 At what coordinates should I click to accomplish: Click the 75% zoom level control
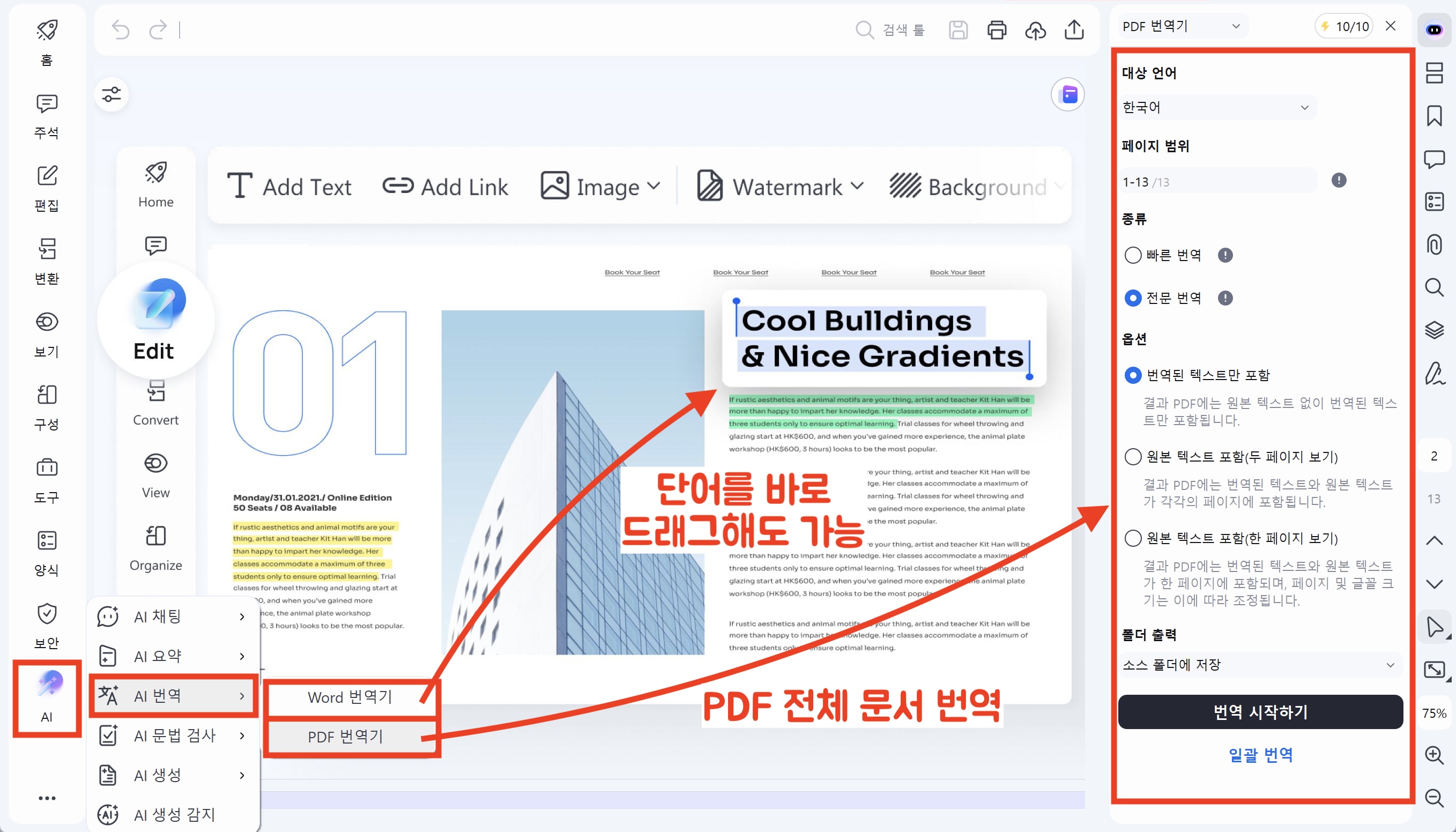[1434, 712]
